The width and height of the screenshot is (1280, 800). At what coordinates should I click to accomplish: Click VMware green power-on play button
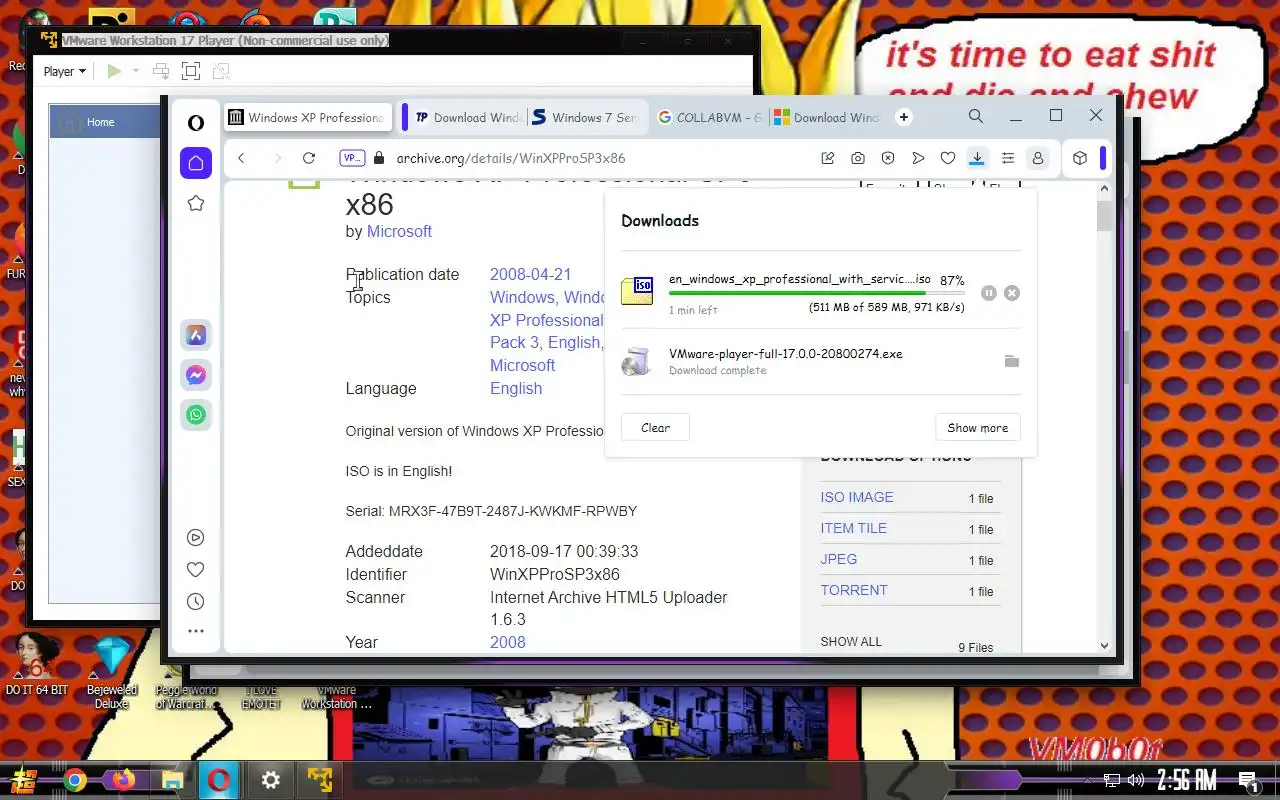pyautogui.click(x=114, y=71)
